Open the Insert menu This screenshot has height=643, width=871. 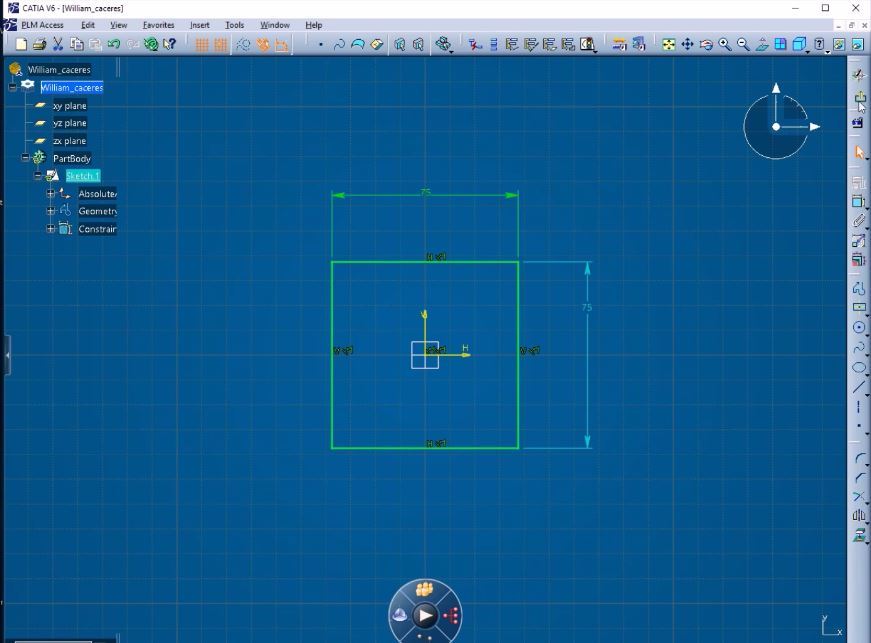[199, 25]
